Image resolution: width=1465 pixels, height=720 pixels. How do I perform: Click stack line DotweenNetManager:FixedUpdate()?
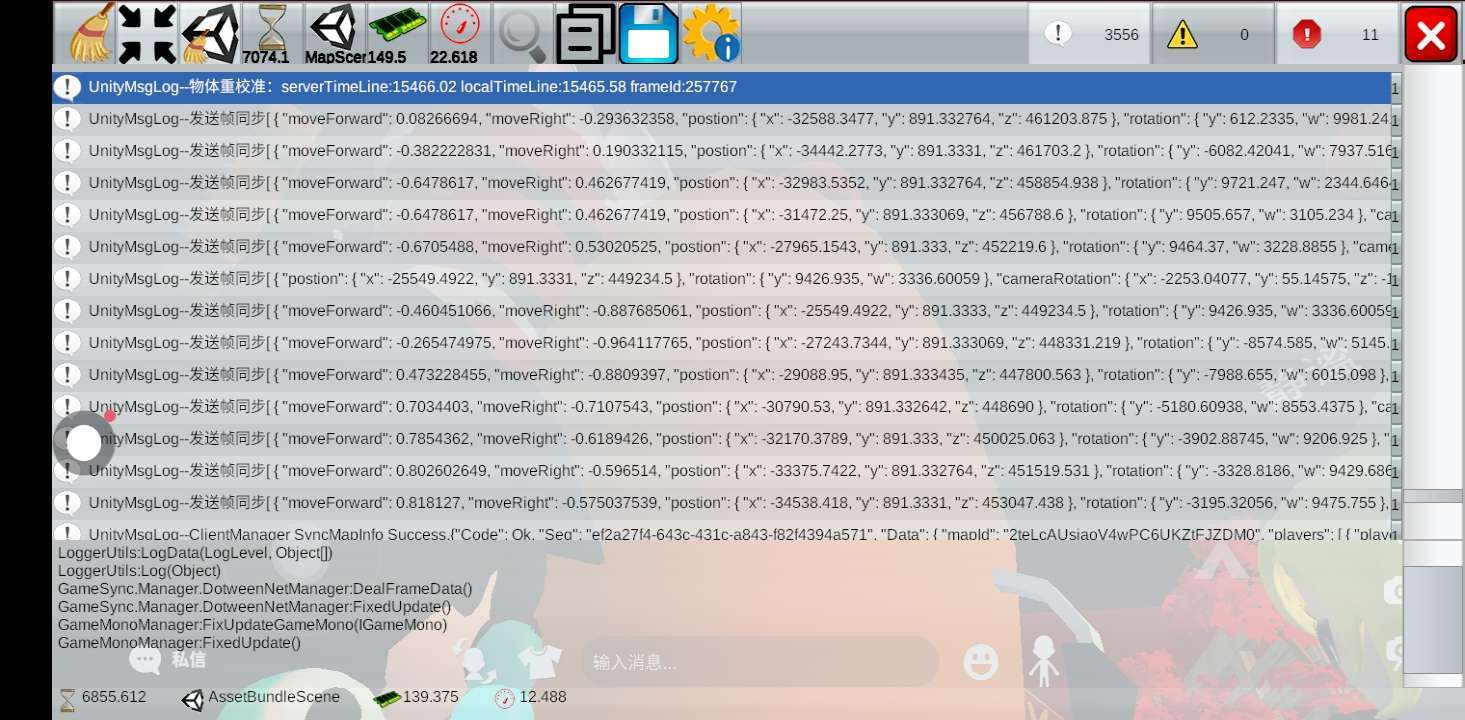point(254,606)
